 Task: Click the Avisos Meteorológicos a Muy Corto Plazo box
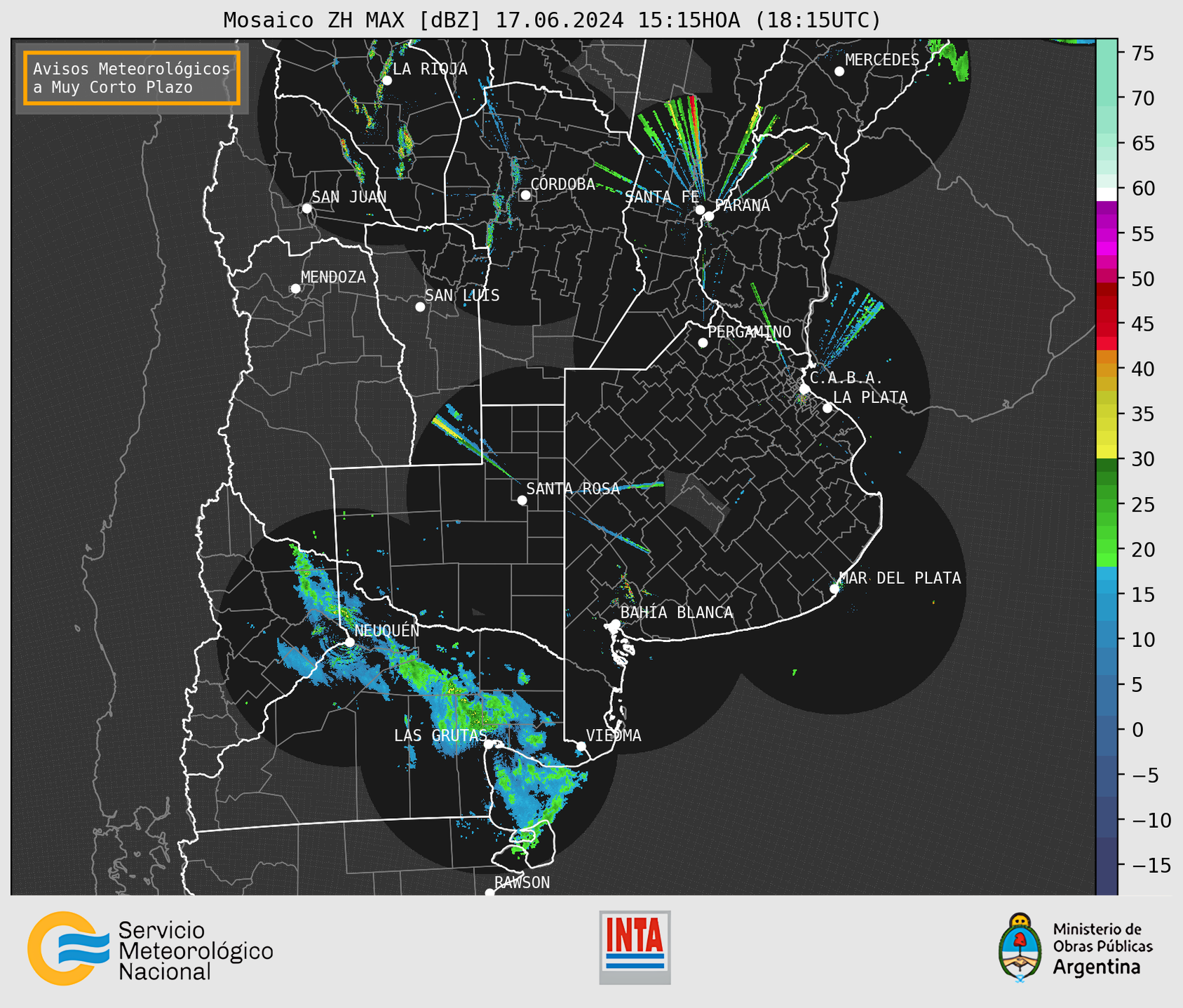coord(132,78)
